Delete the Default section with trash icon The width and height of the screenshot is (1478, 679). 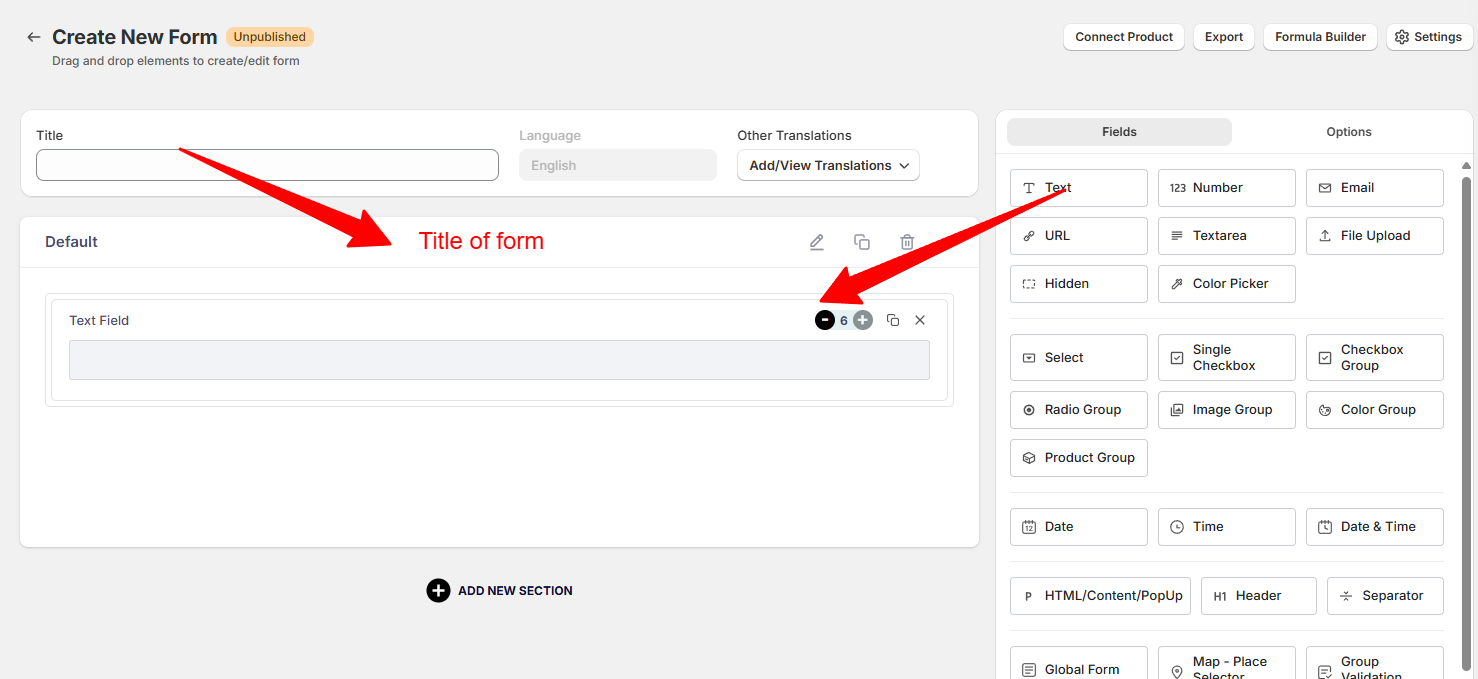pos(907,242)
